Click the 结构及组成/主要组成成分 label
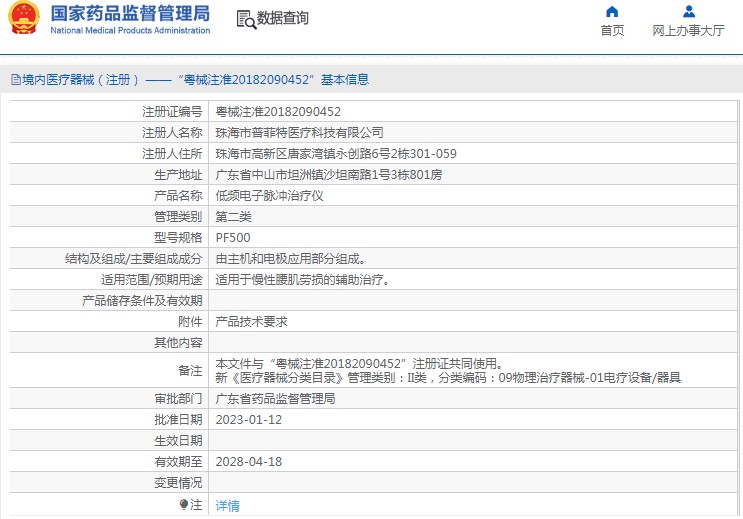743x519 pixels. pyautogui.click(x=134, y=259)
